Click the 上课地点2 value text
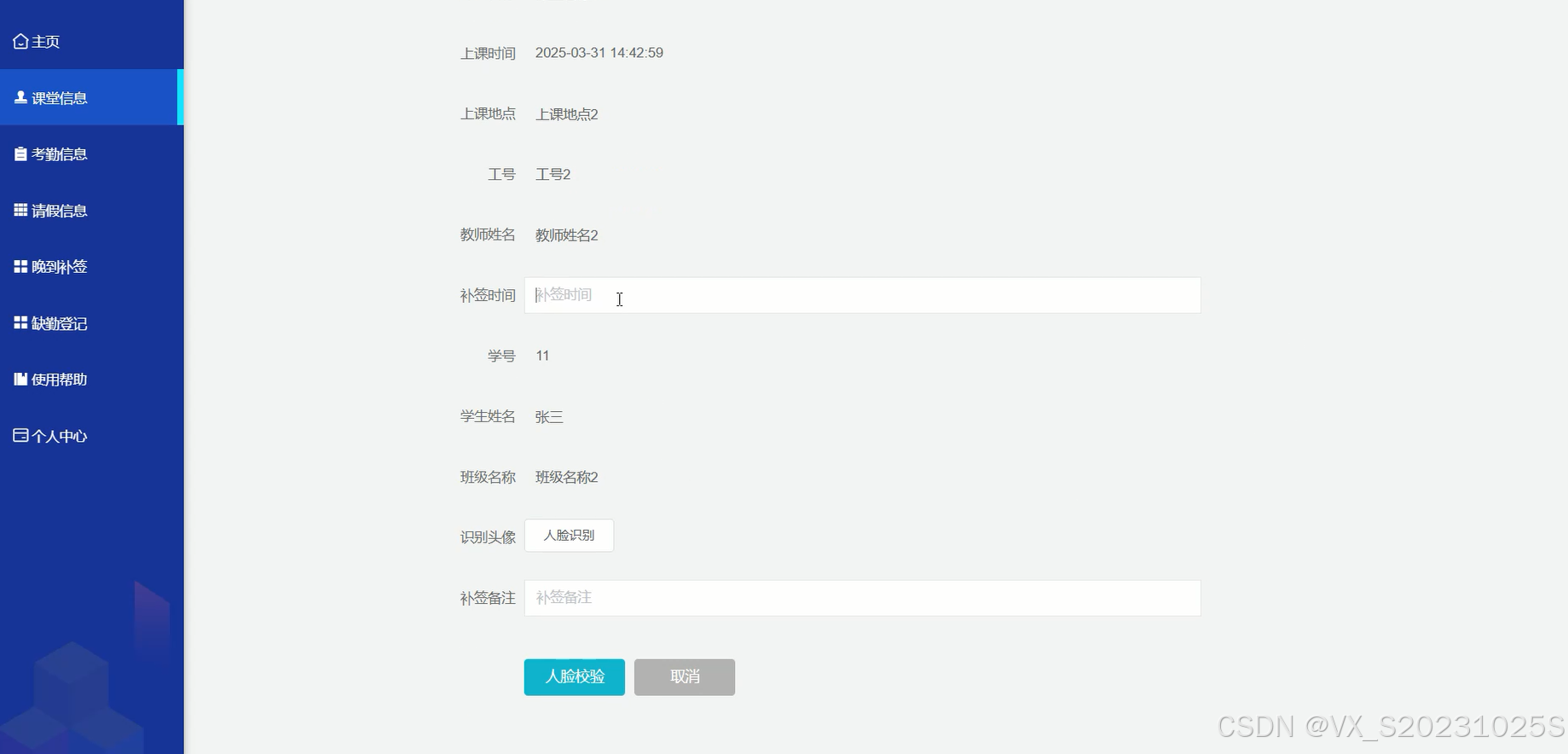 pos(567,114)
